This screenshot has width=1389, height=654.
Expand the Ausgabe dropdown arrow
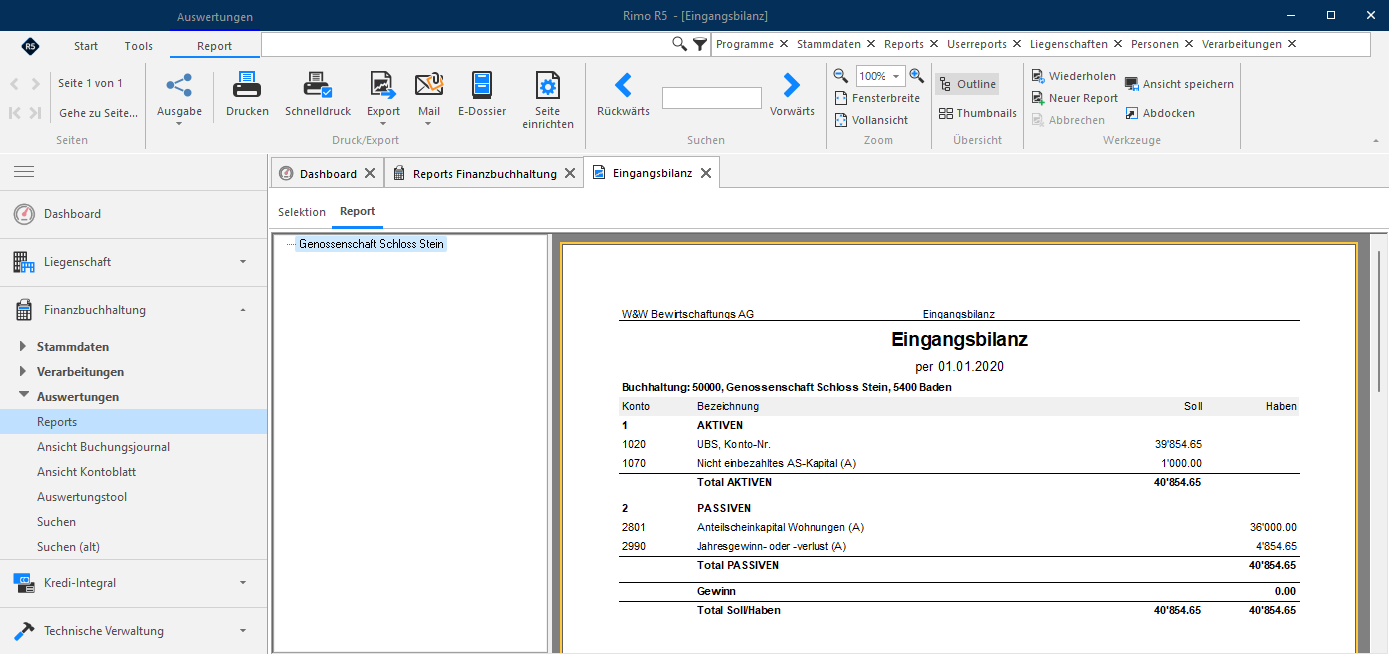click(x=179, y=124)
